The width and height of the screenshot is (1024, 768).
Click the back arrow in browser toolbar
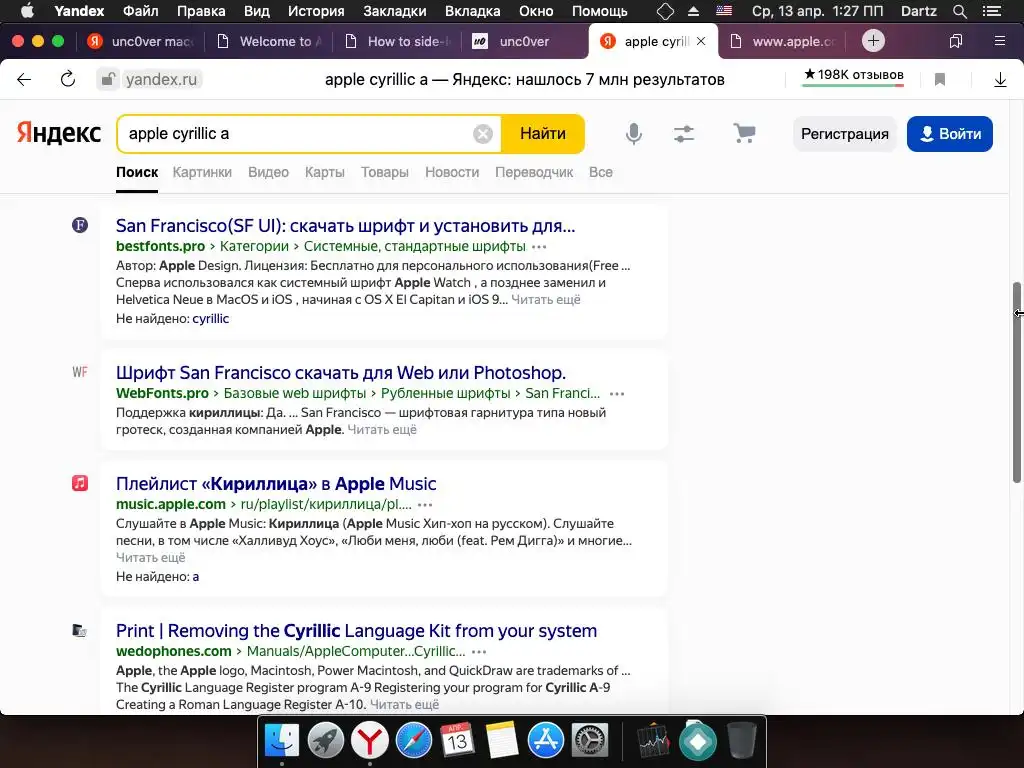(x=24, y=80)
